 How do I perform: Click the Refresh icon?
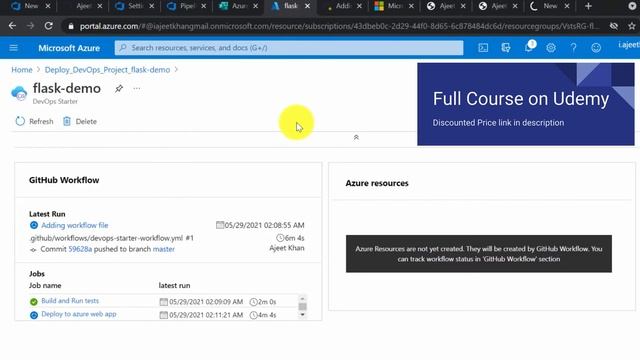[x=20, y=121]
